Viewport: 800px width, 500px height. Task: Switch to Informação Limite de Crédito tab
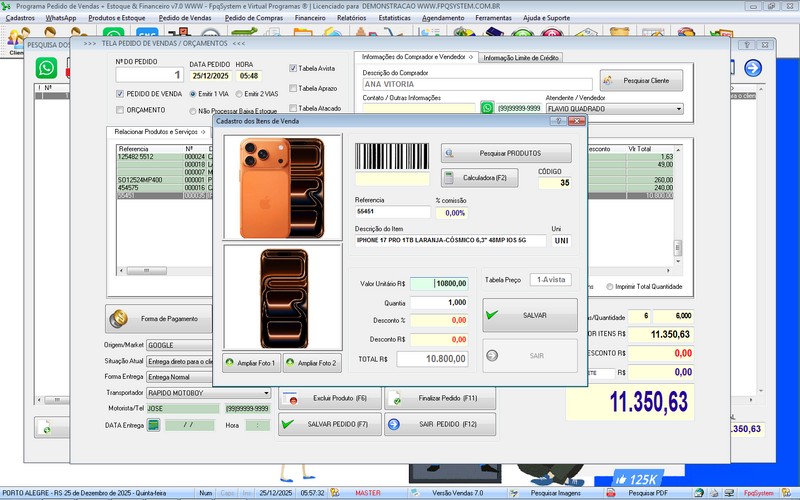coord(521,58)
